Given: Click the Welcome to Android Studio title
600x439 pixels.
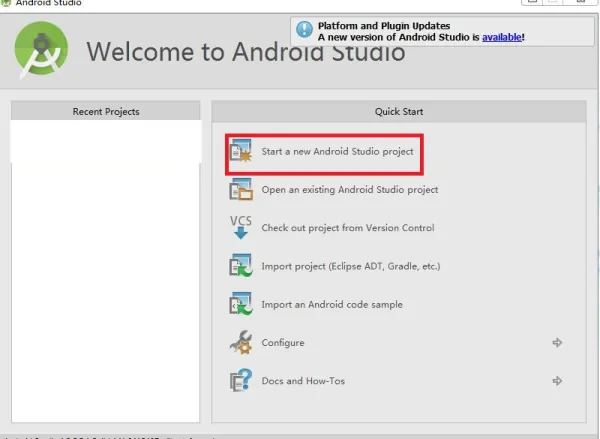Looking at the screenshot, I should (x=246, y=52).
